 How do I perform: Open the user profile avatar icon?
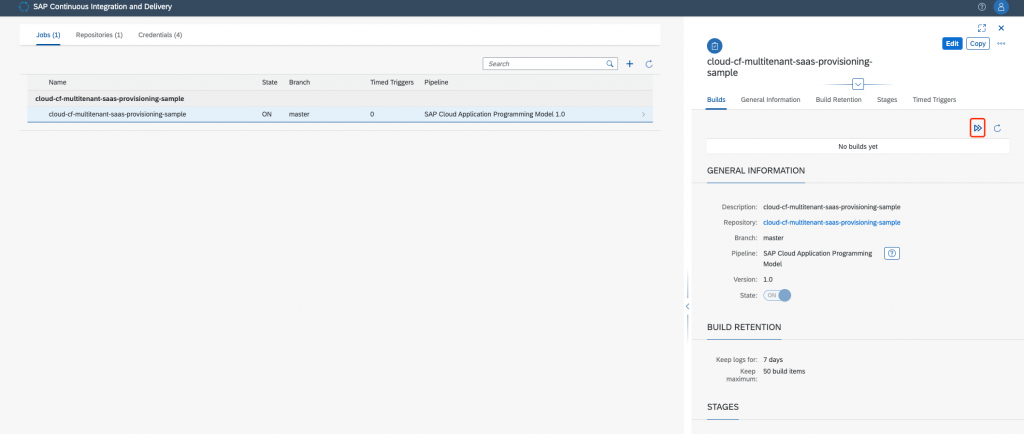1000,7
